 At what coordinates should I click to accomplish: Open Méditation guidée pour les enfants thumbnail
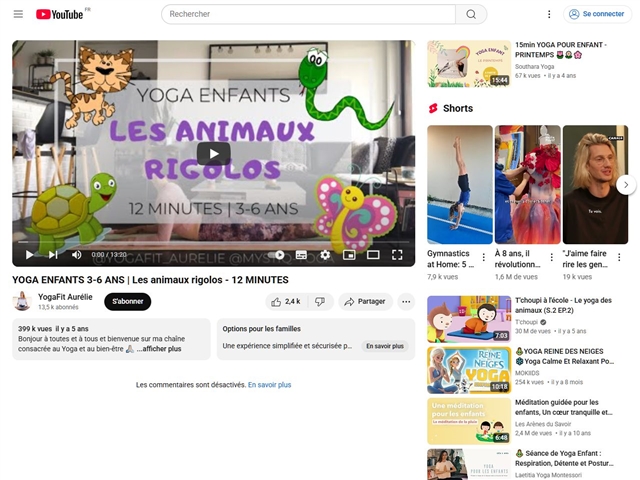(469, 421)
